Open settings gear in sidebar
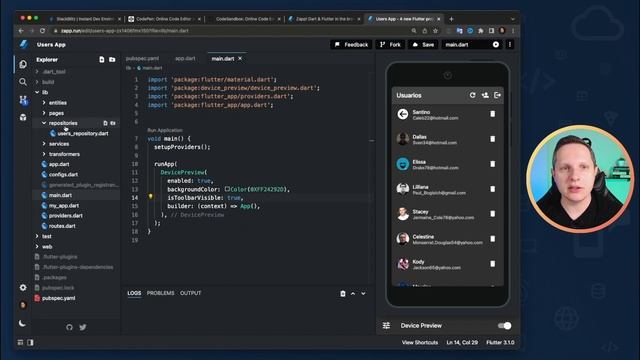 click(x=23, y=287)
